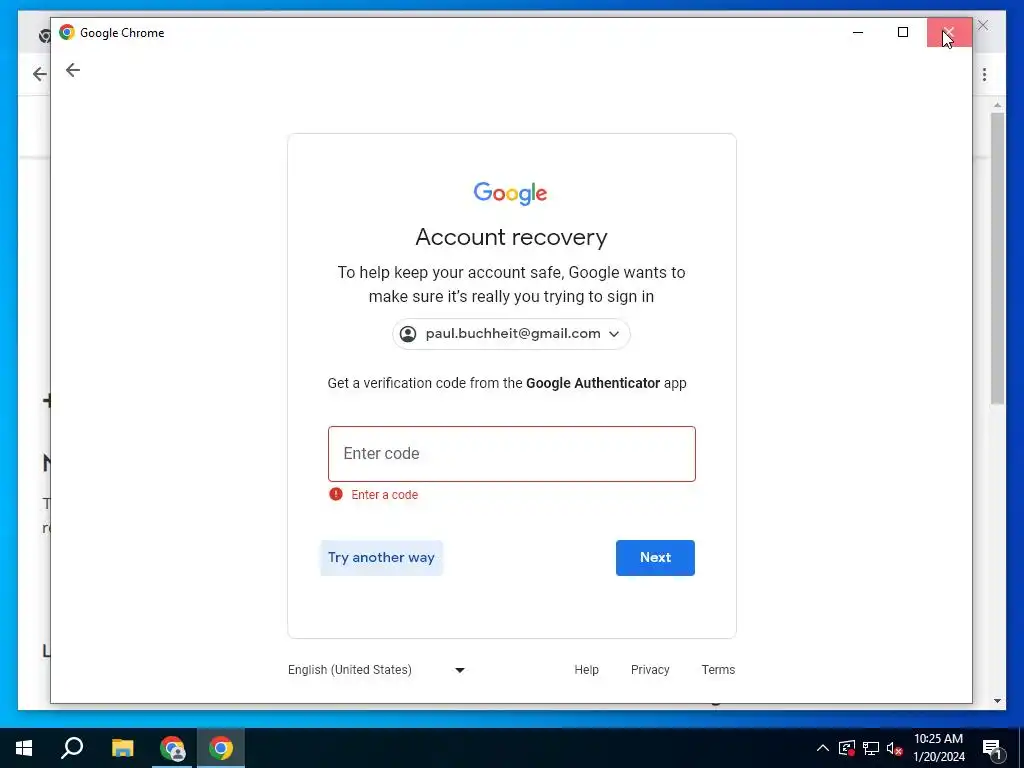The width and height of the screenshot is (1024, 768).
Task: Open the Terms link
Action: pyautogui.click(x=718, y=670)
